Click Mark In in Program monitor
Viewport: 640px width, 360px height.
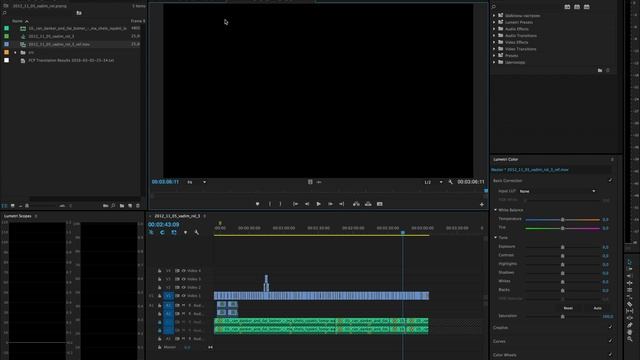tap(270, 204)
